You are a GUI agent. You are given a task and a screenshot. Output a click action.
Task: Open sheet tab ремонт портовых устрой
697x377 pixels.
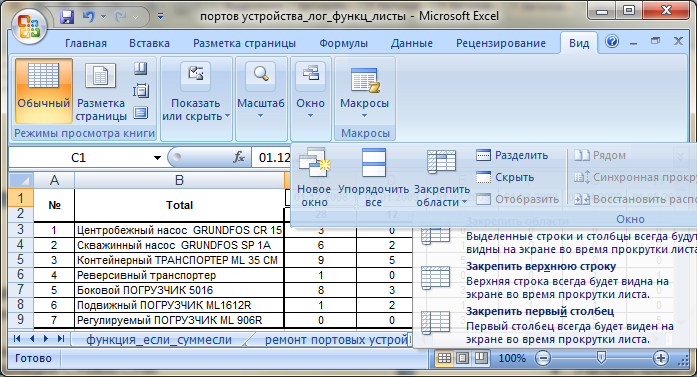336,340
